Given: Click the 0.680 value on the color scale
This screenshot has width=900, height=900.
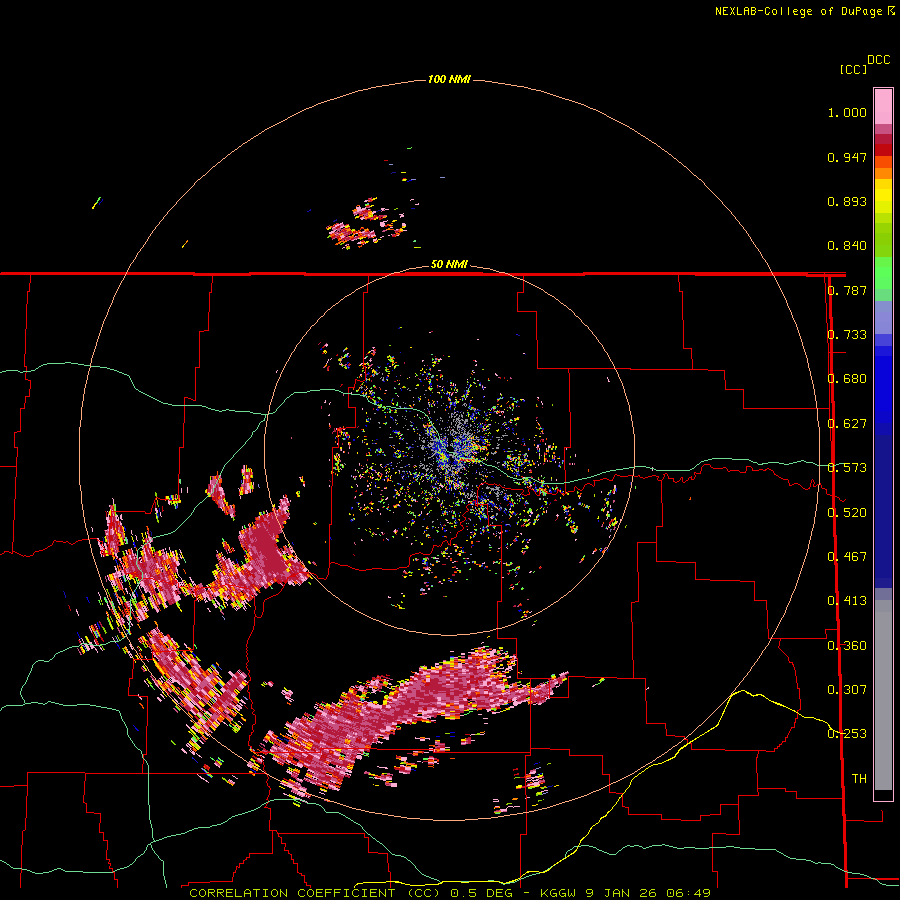Looking at the screenshot, I should click(x=847, y=379).
